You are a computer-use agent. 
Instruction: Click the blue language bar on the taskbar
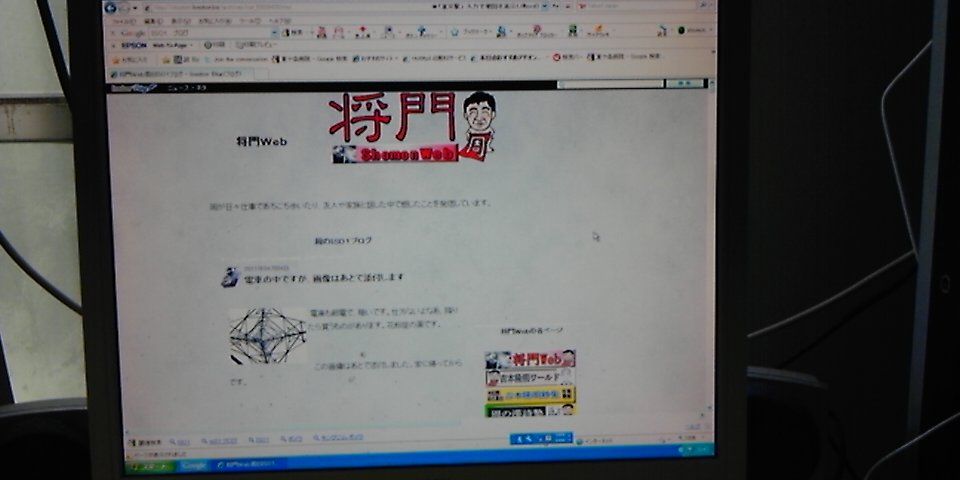(542, 438)
